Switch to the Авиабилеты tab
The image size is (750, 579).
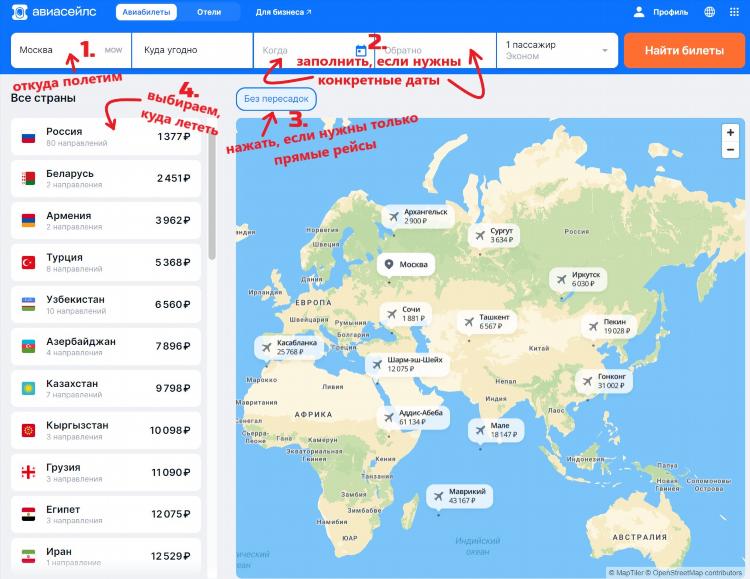tap(146, 12)
